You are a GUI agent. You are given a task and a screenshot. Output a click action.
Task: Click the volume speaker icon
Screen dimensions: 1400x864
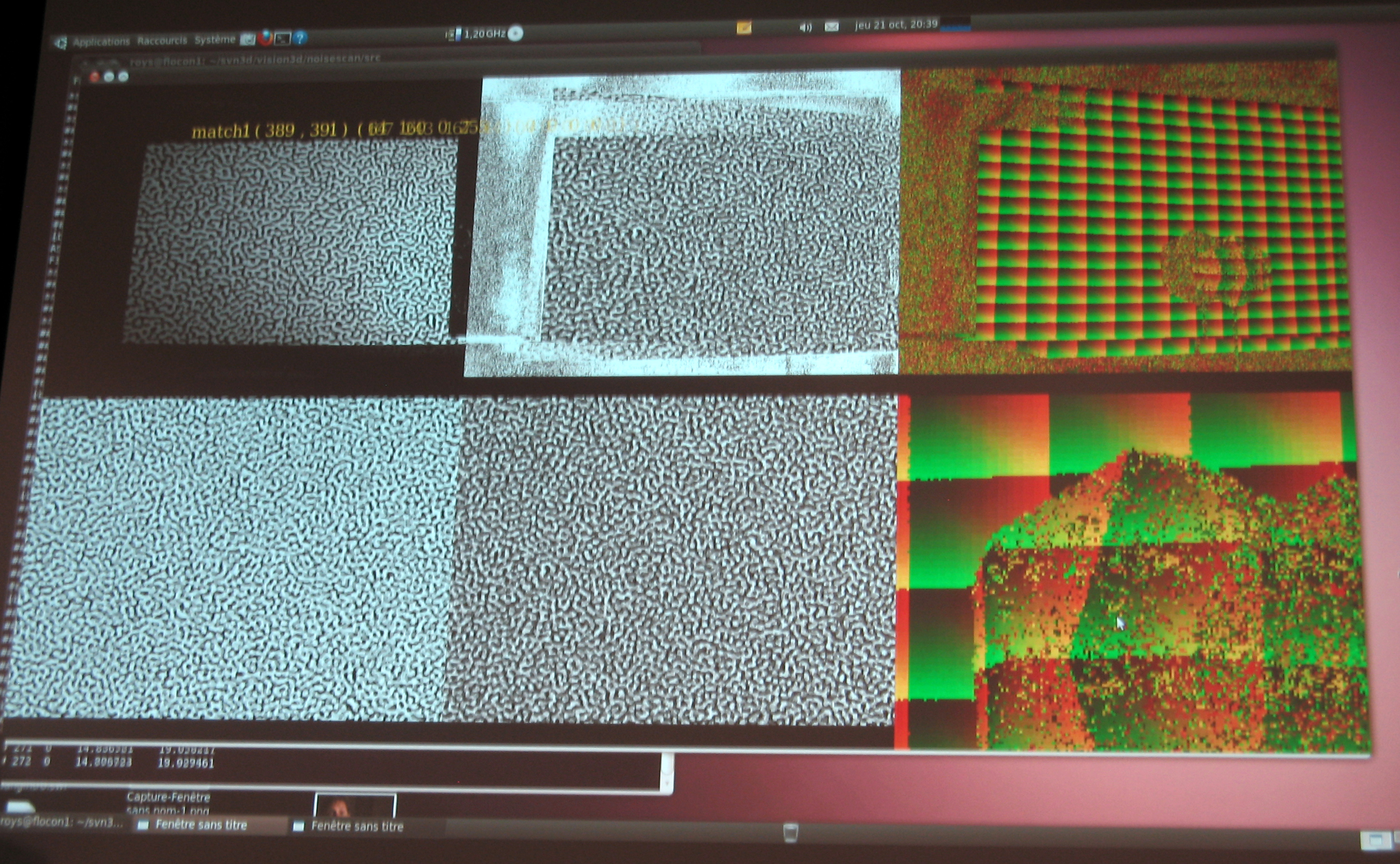805,27
